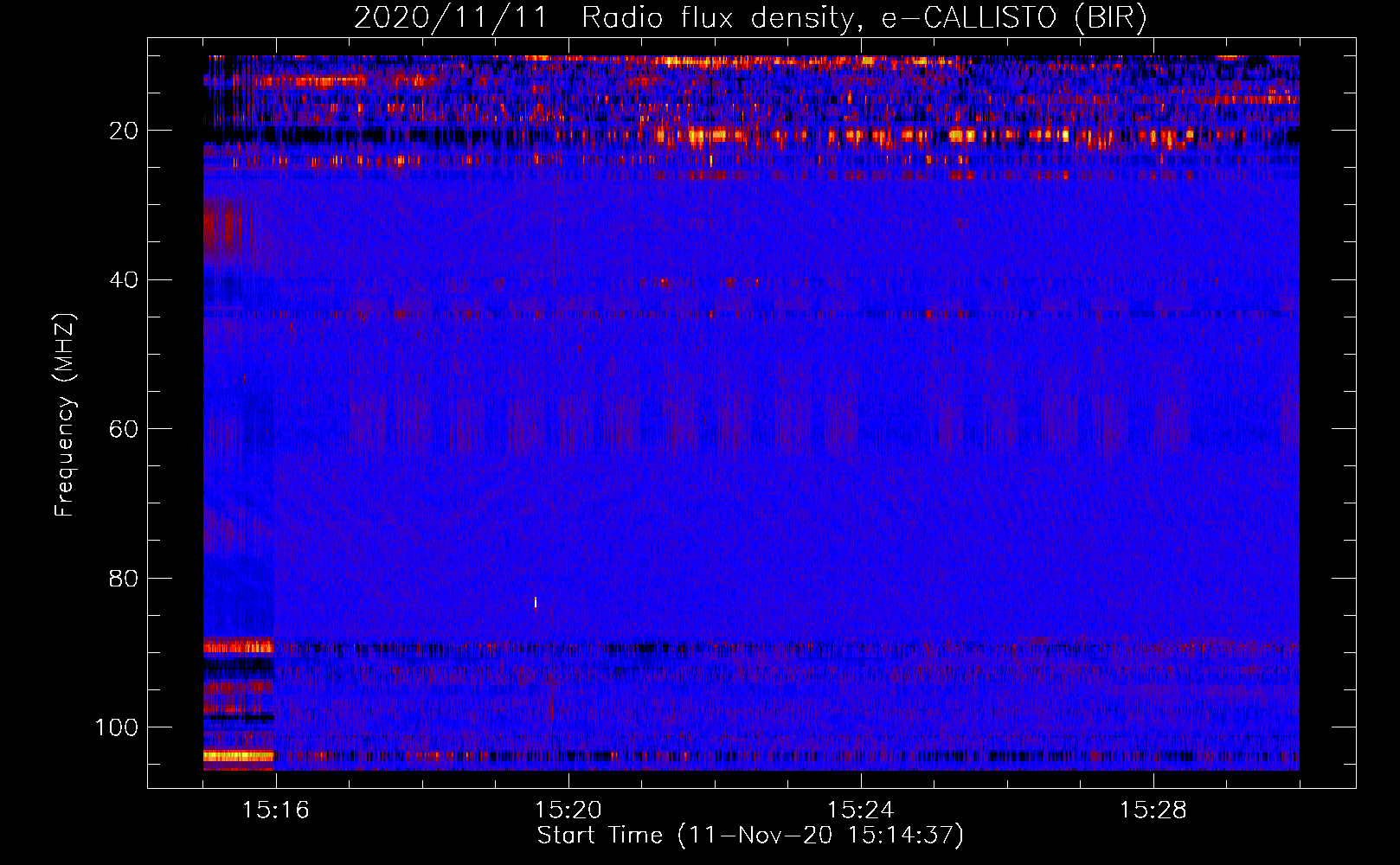1400x865 pixels.
Task: Click the "100" frequency tick label
Action: 117,727
